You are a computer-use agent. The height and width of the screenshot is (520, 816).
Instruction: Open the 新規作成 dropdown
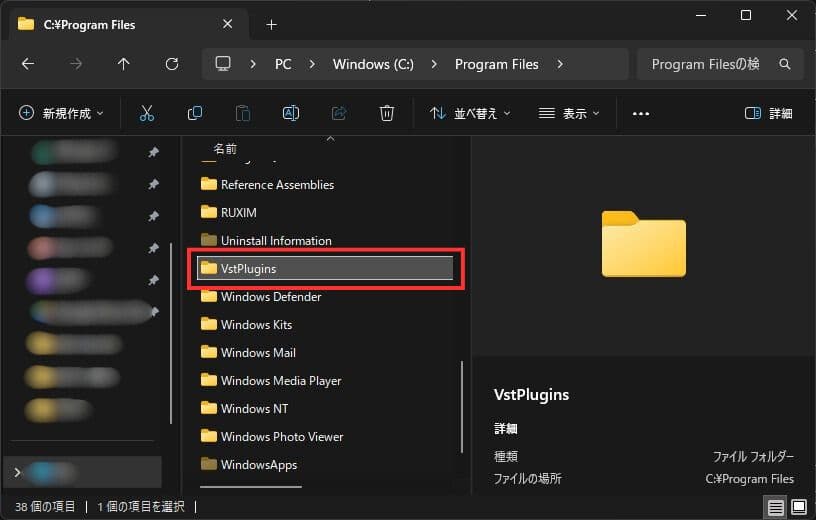tap(61, 113)
